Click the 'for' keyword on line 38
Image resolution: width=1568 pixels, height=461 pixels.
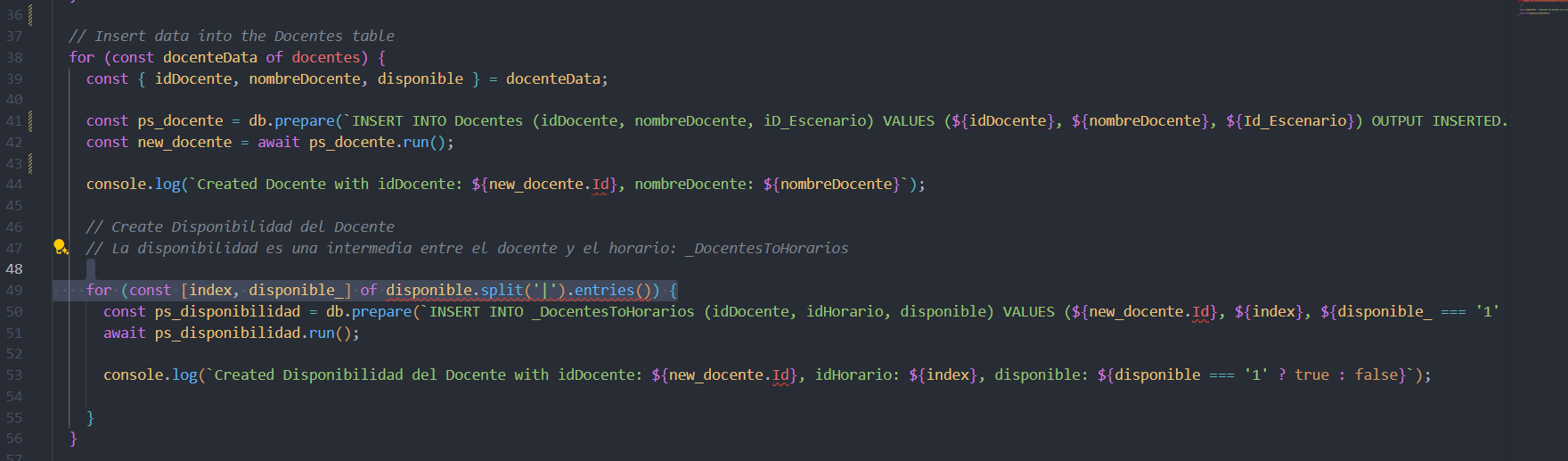pyautogui.click(x=82, y=57)
